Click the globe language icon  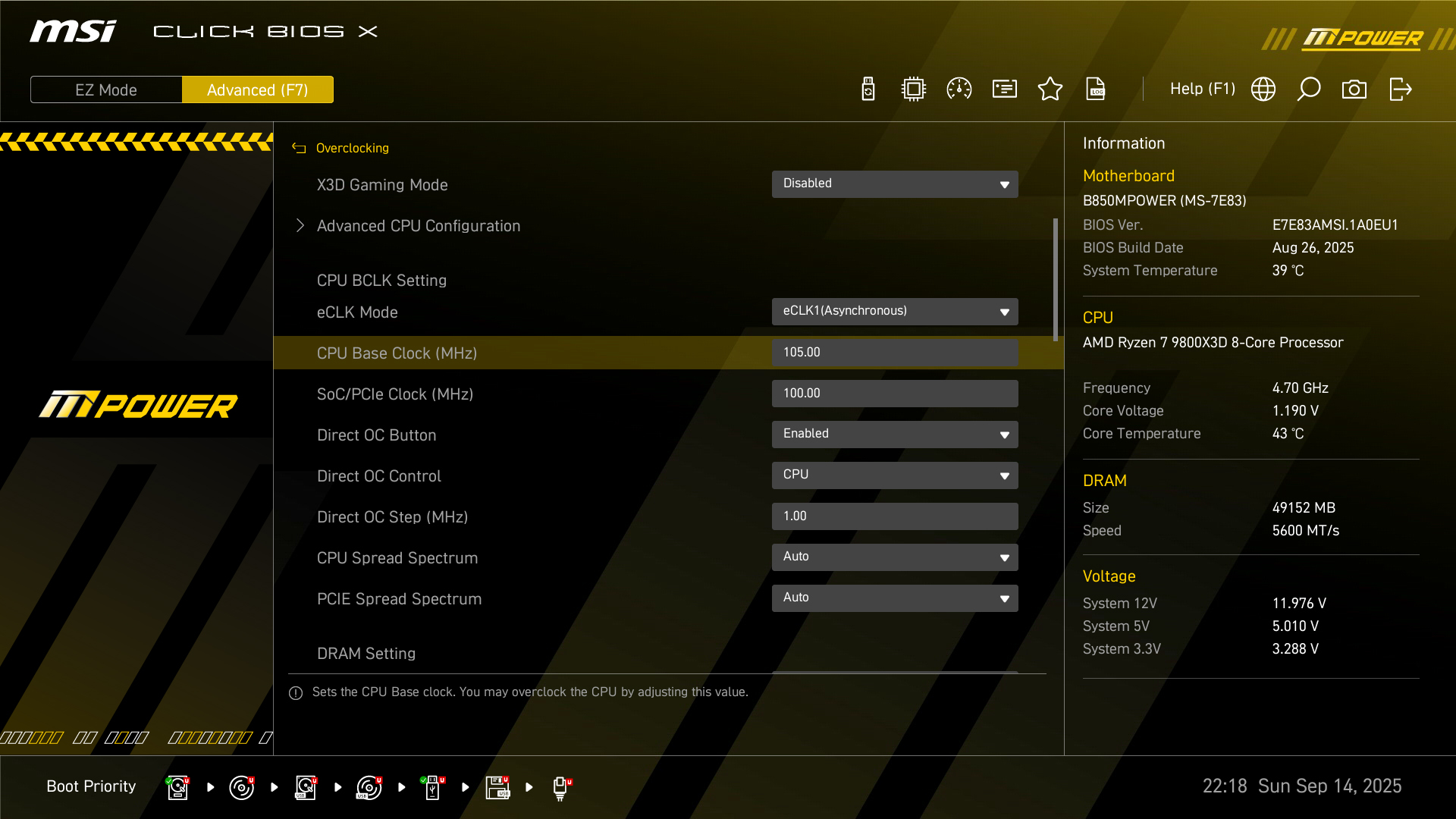point(1263,89)
